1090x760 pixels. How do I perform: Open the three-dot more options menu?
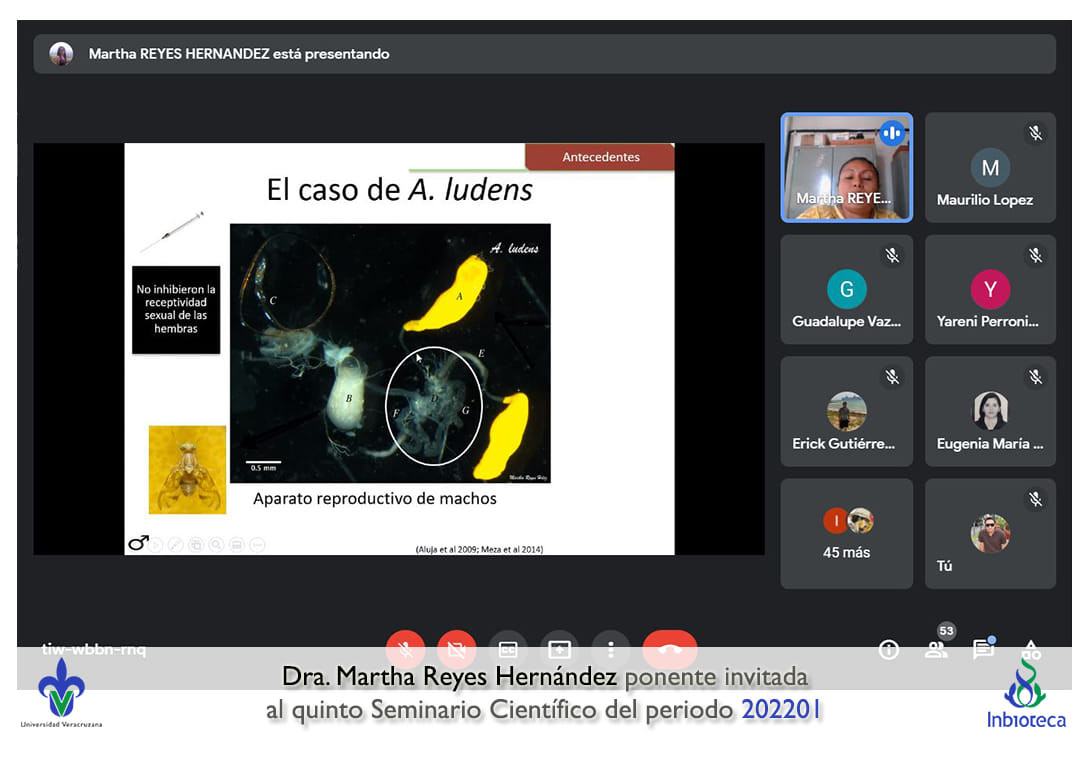pos(610,649)
